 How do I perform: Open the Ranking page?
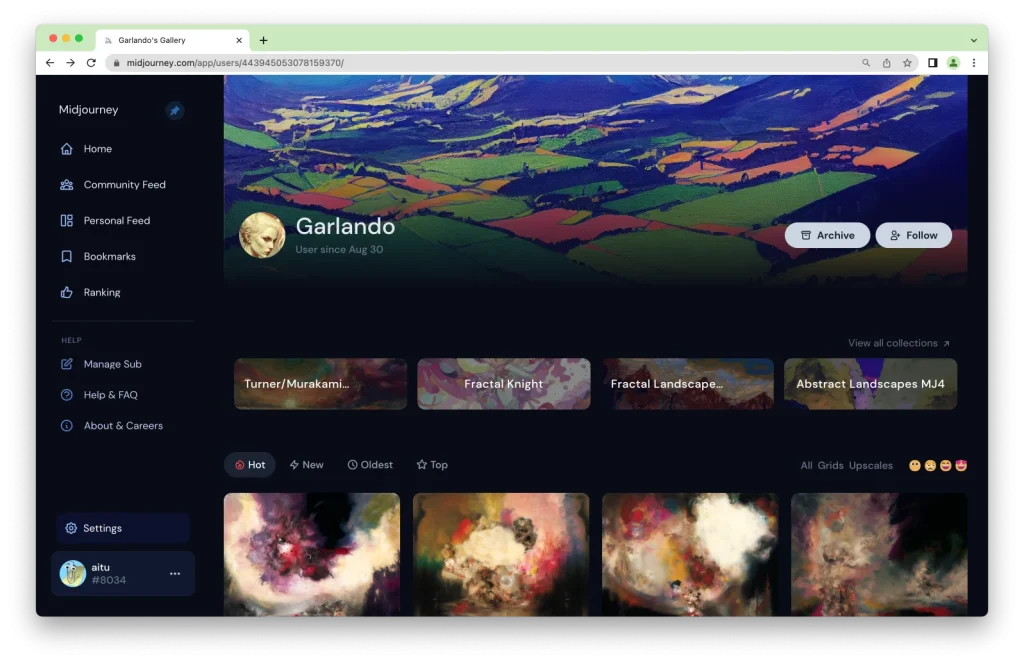pos(101,293)
